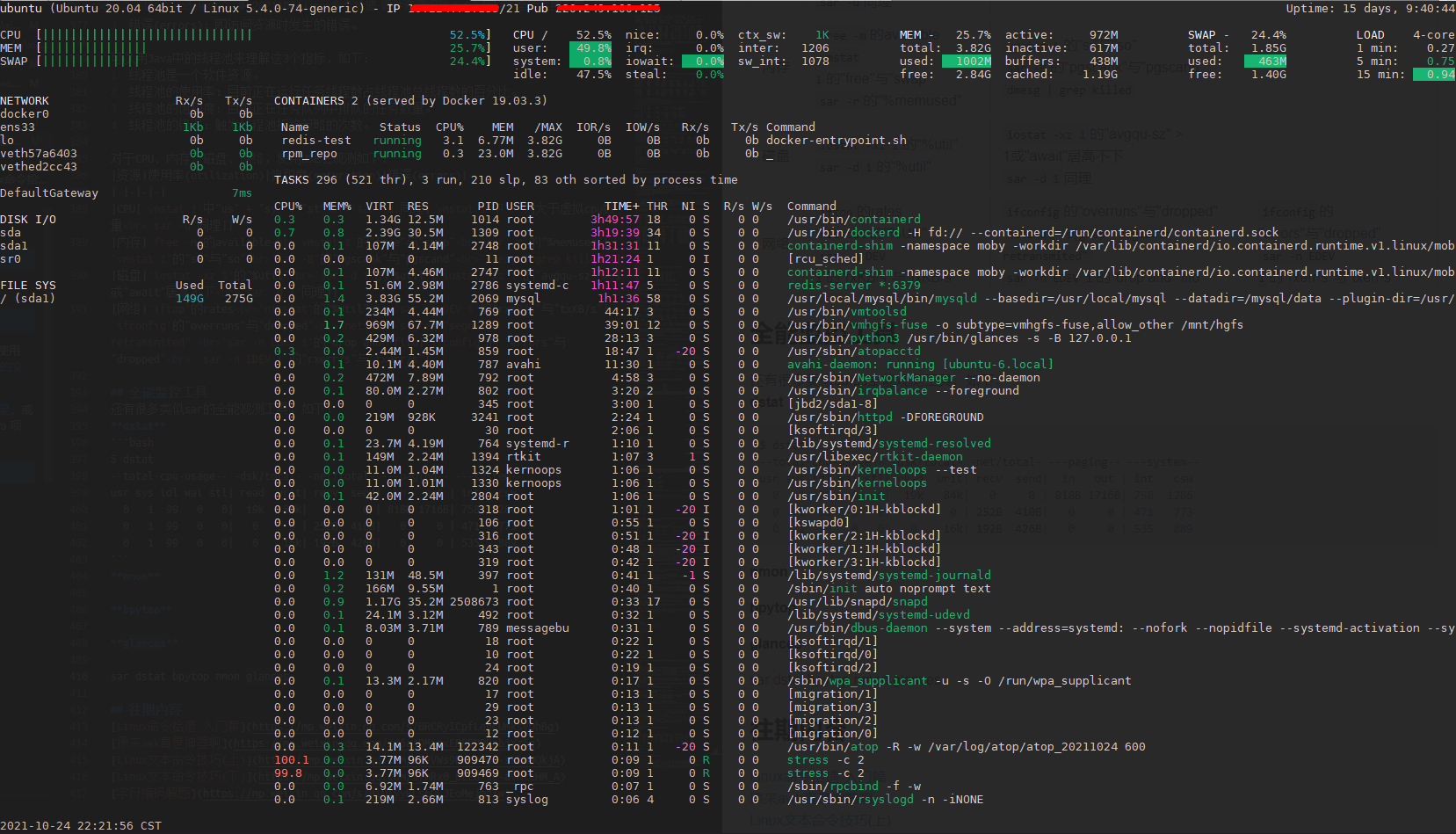
Task: Click the "systemd-journald" process
Action: [889, 576]
